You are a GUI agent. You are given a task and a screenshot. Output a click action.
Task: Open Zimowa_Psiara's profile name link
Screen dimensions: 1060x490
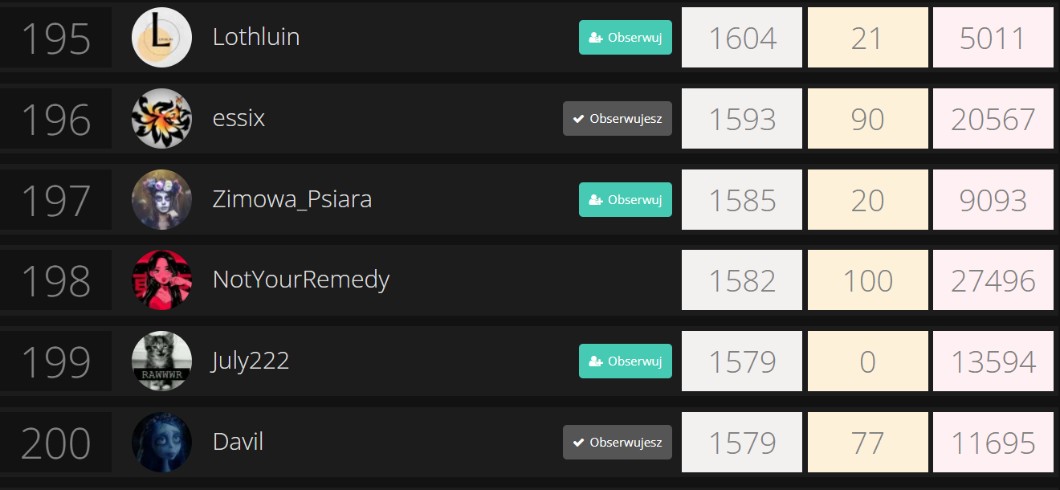292,199
